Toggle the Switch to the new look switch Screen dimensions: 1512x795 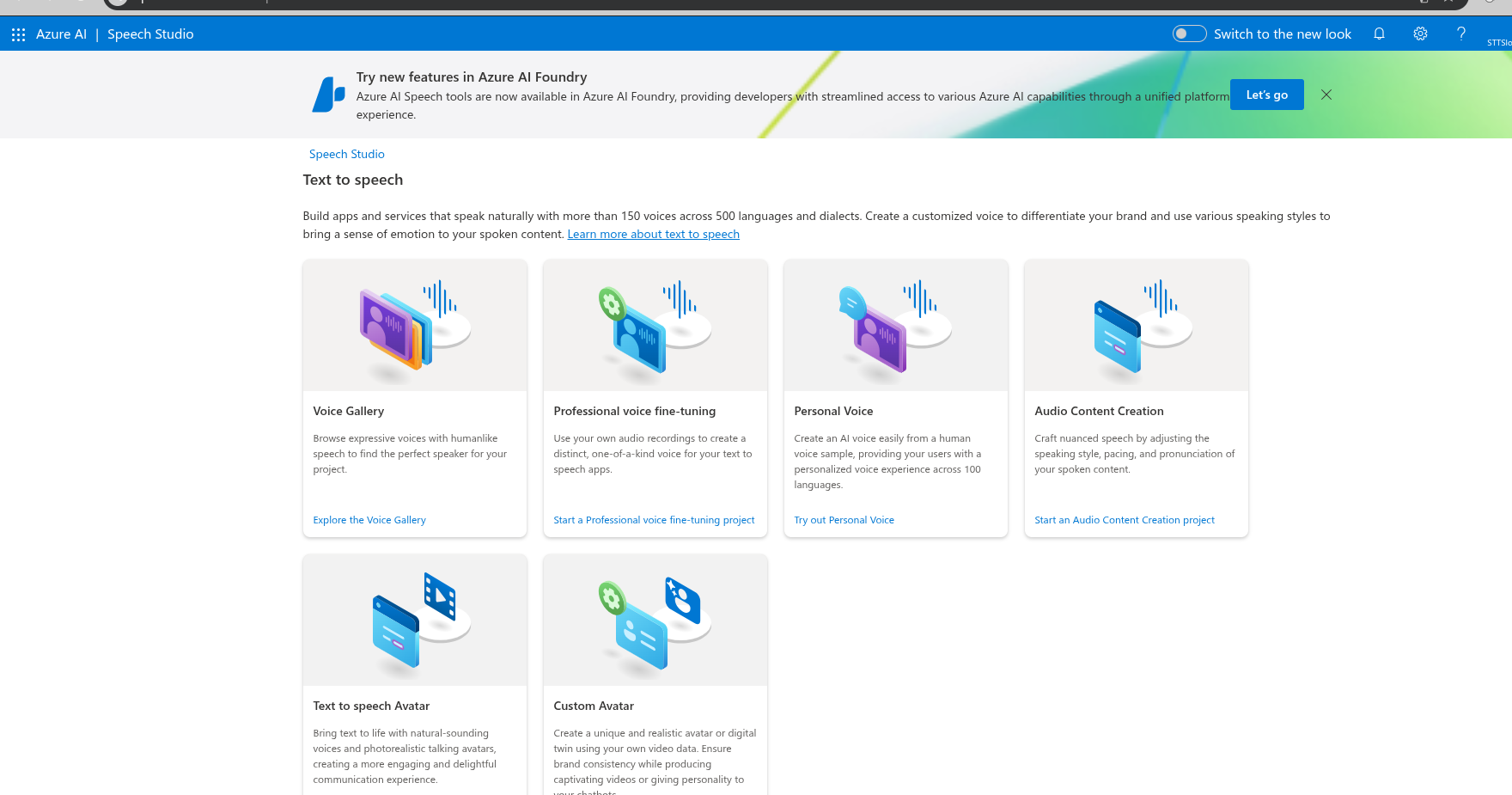(x=1189, y=34)
